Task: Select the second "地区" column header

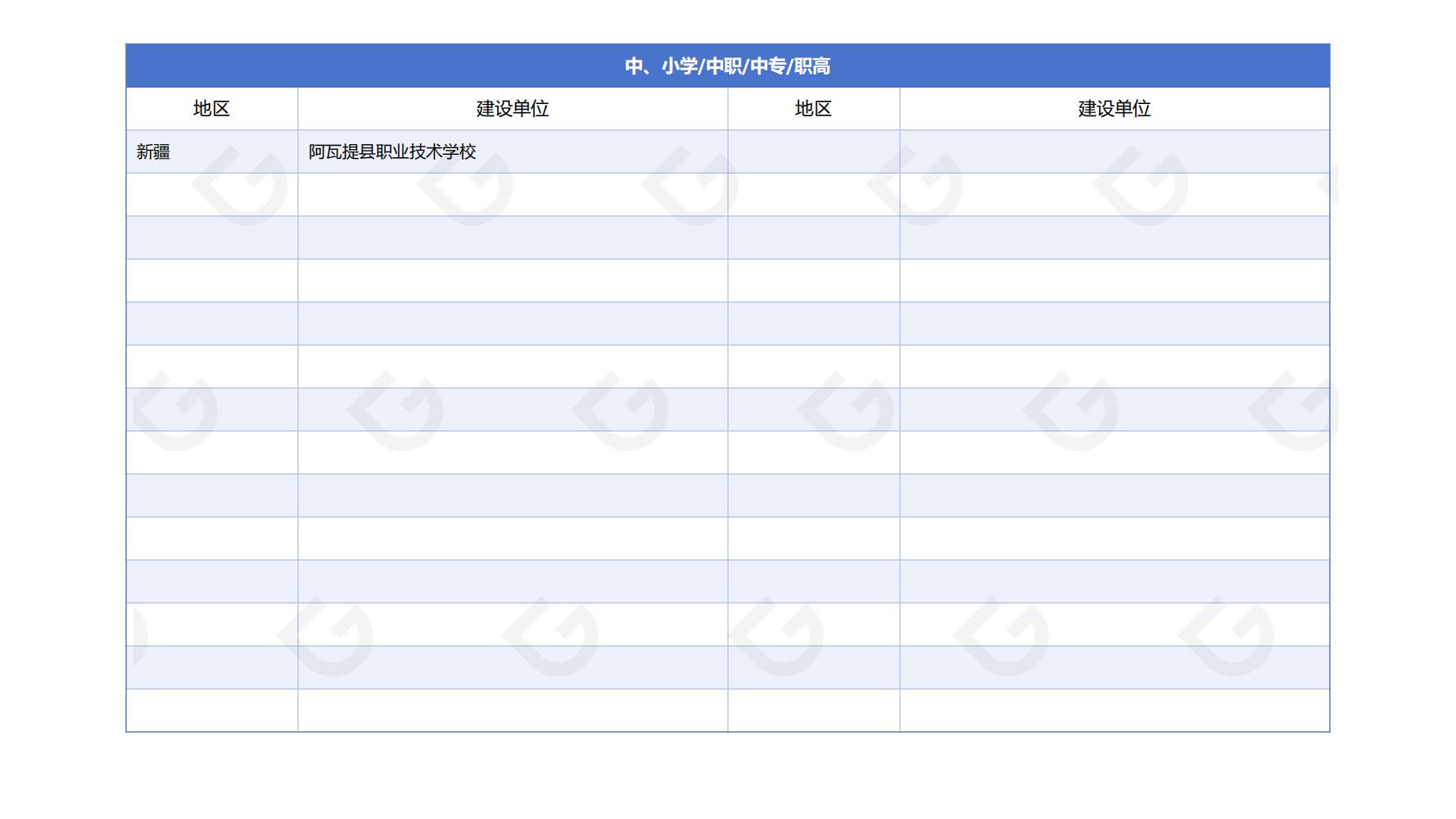Action: click(813, 109)
